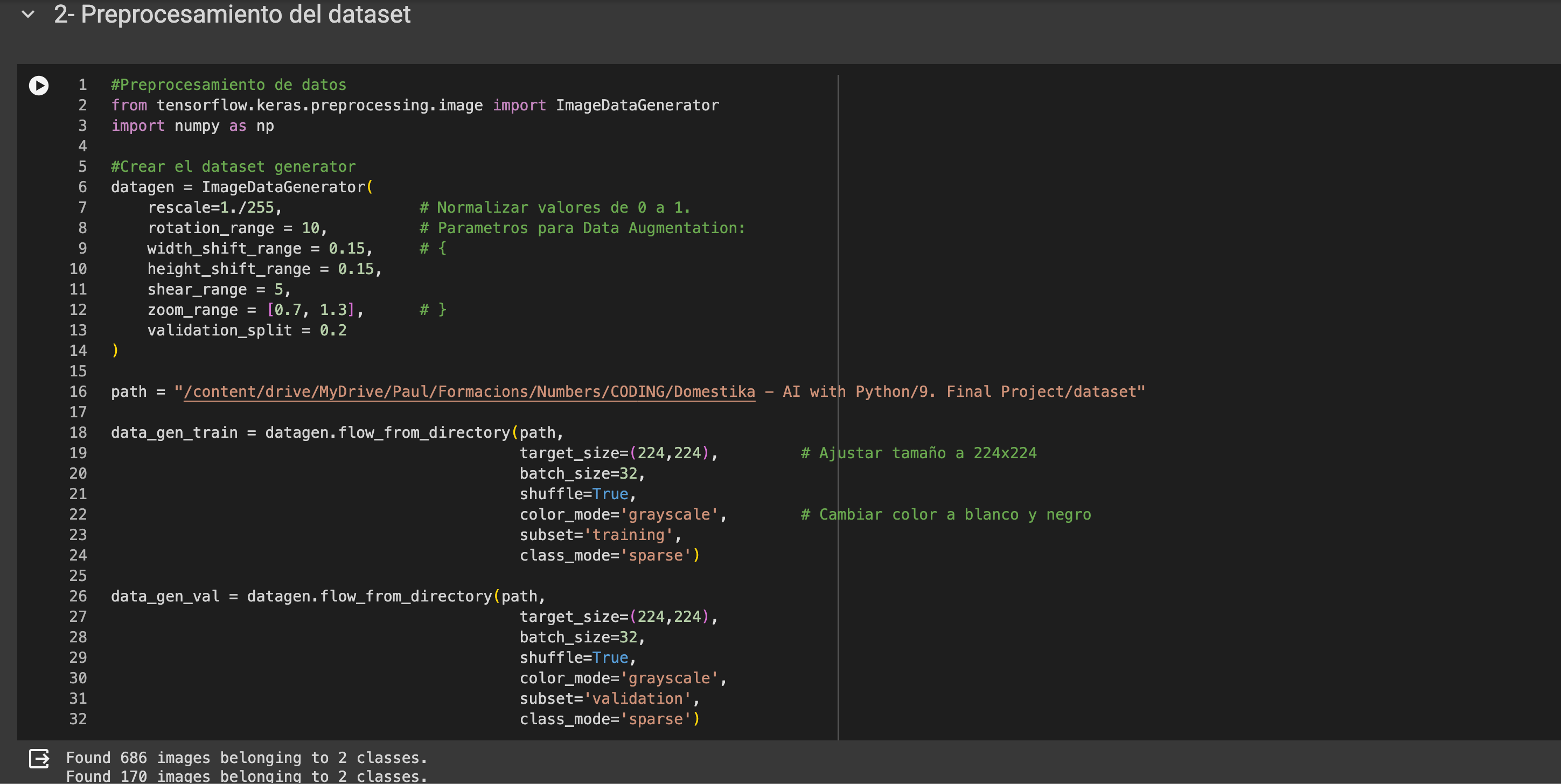
Task: Click the 'grayscale' string on line 22
Action: click(x=669, y=514)
